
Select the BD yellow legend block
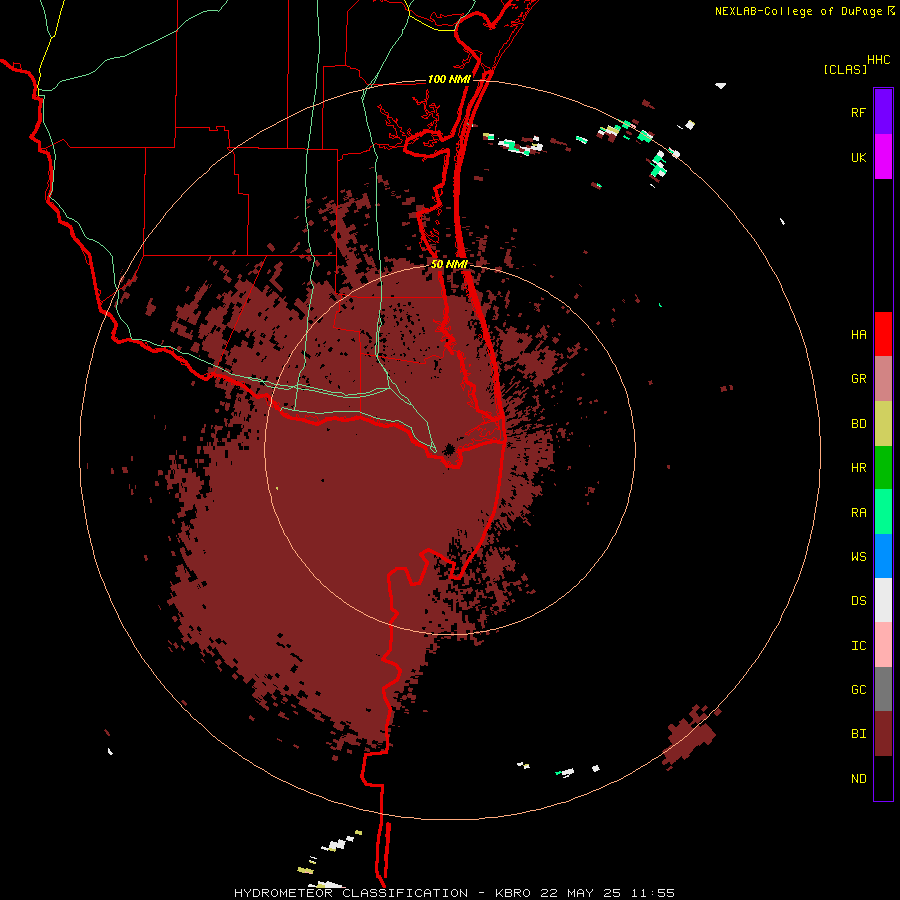click(x=883, y=424)
